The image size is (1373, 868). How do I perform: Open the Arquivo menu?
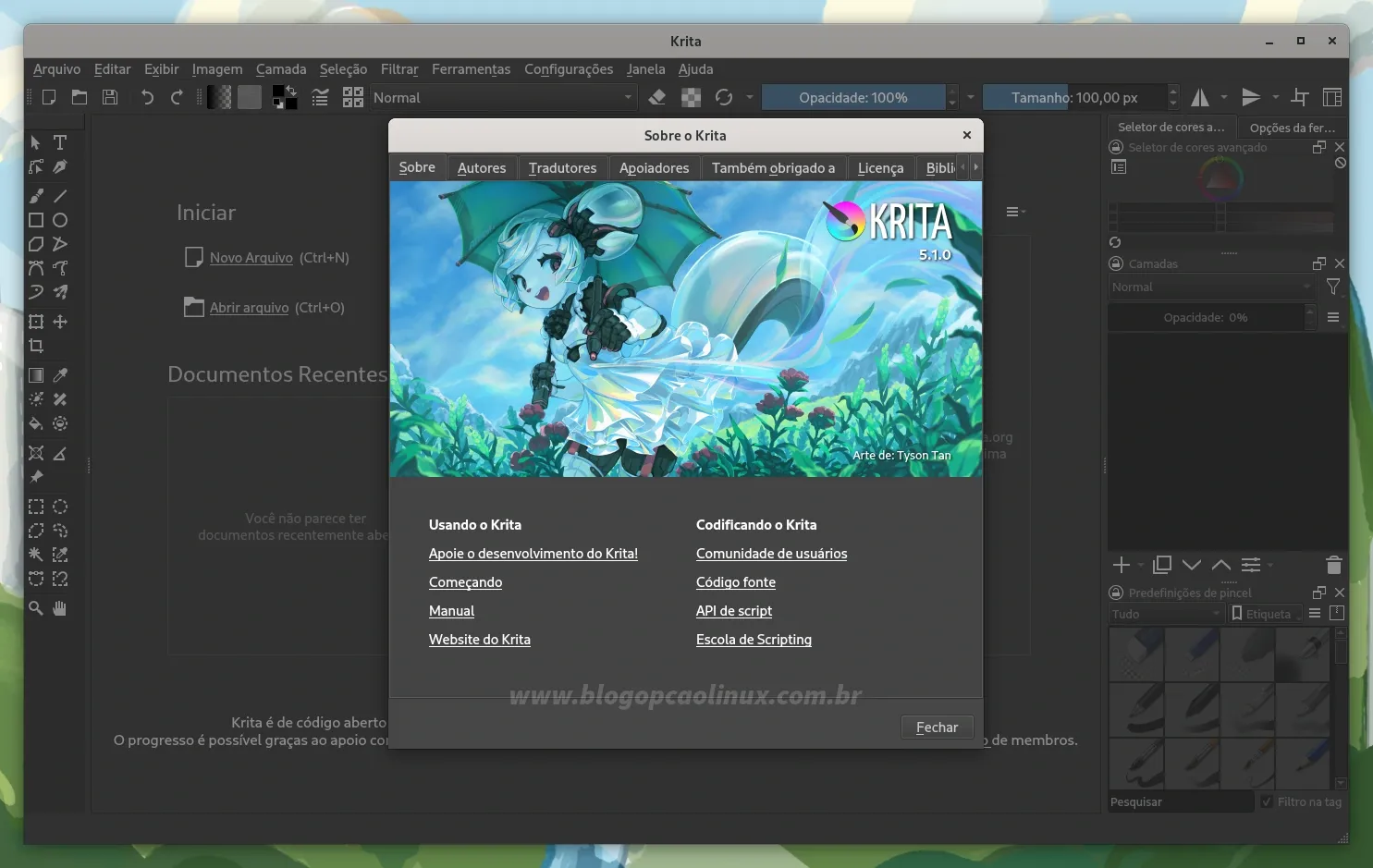click(x=56, y=69)
